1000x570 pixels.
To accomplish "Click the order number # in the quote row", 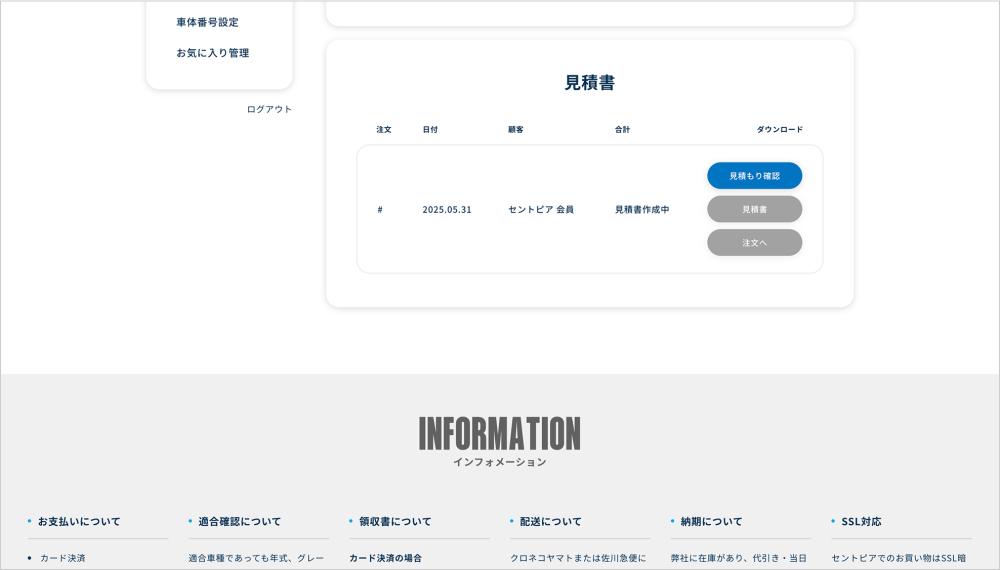I will coord(380,210).
